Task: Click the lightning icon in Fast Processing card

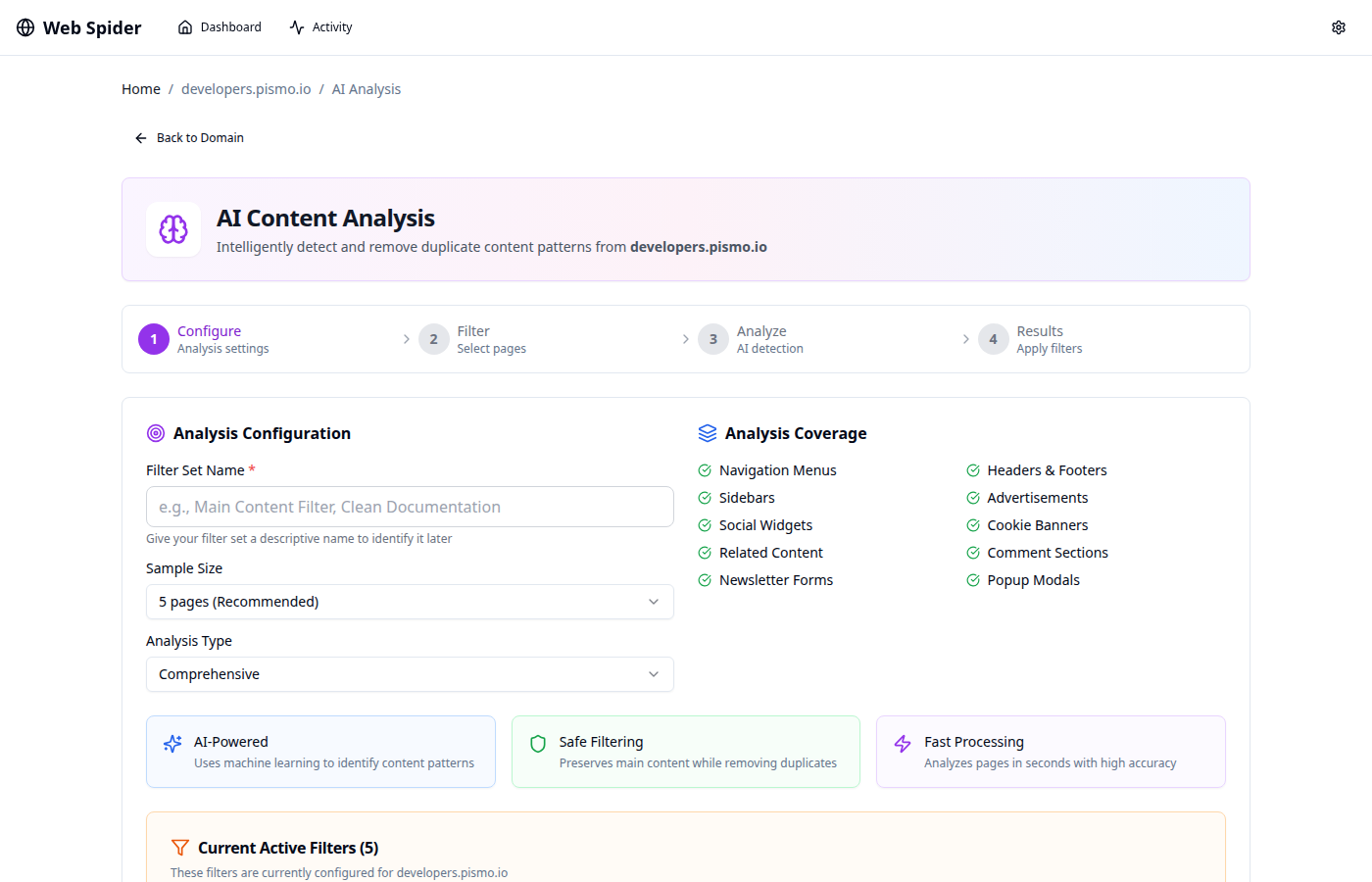Action: (x=903, y=744)
